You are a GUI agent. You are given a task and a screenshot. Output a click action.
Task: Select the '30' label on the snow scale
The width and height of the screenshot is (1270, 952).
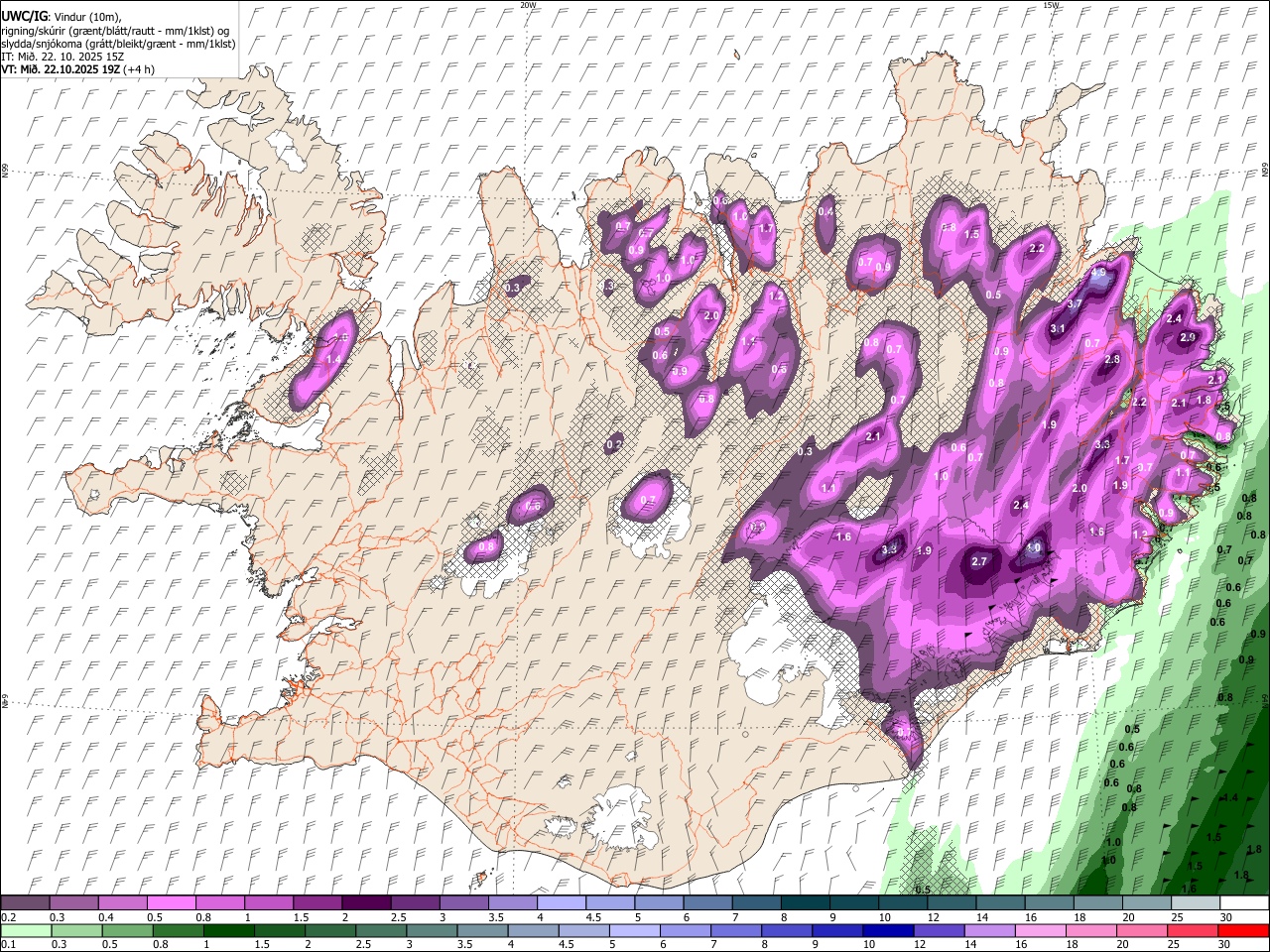[x=1225, y=918]
